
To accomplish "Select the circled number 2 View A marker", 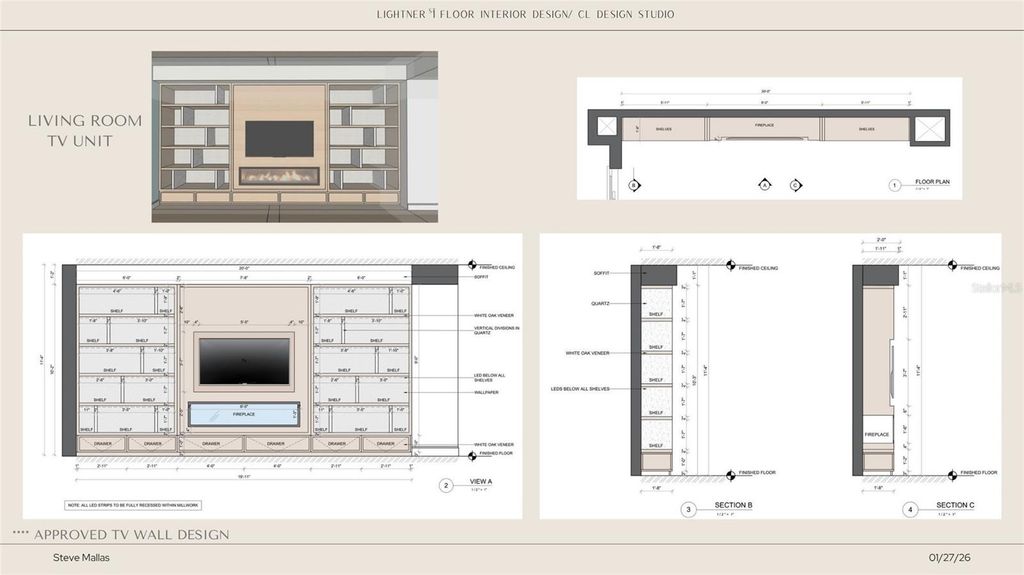I will 446,485.
